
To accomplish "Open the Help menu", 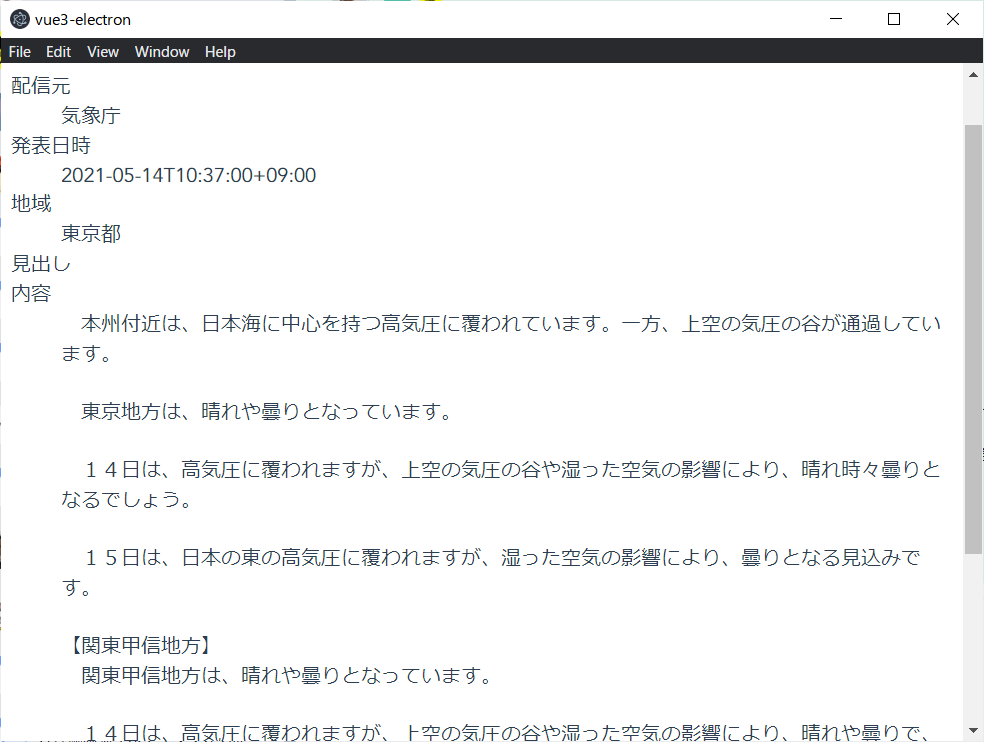I will pyautogui.click(x=220, y=51).
